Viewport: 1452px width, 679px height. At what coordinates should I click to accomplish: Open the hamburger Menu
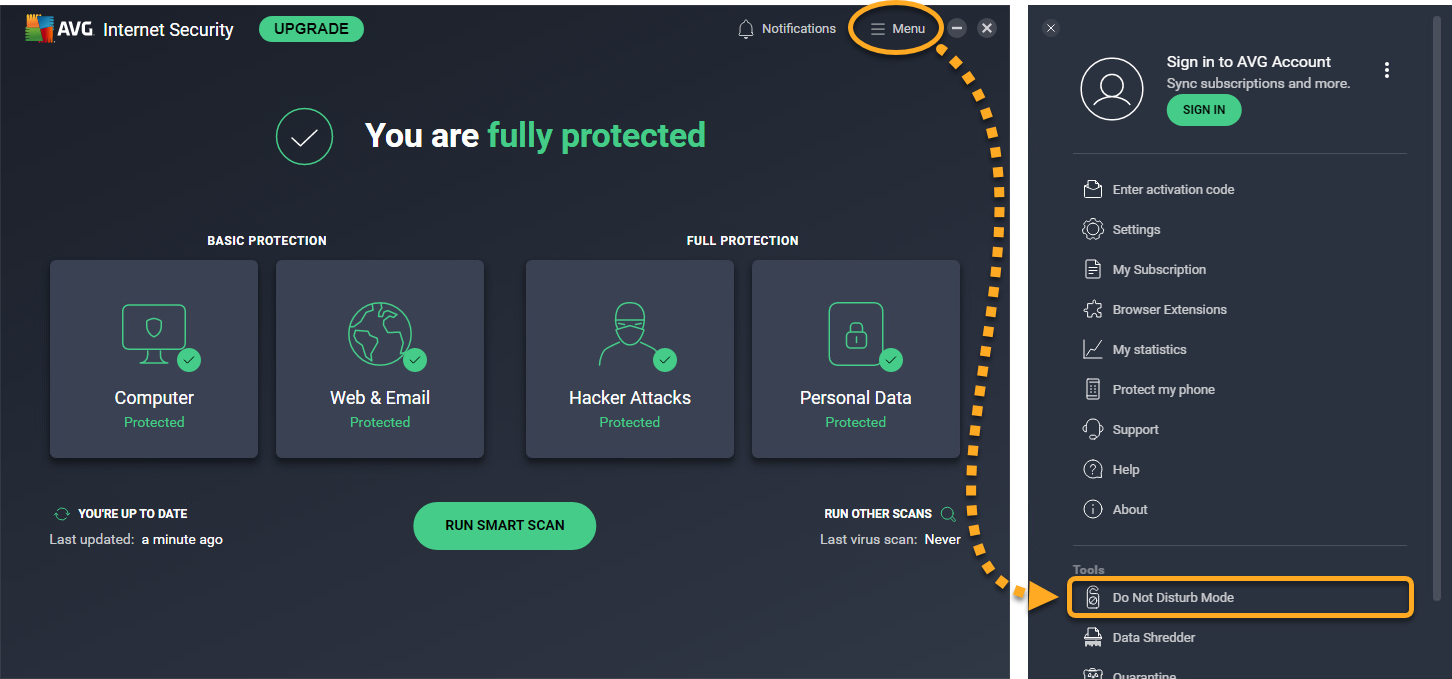[897, 29]
